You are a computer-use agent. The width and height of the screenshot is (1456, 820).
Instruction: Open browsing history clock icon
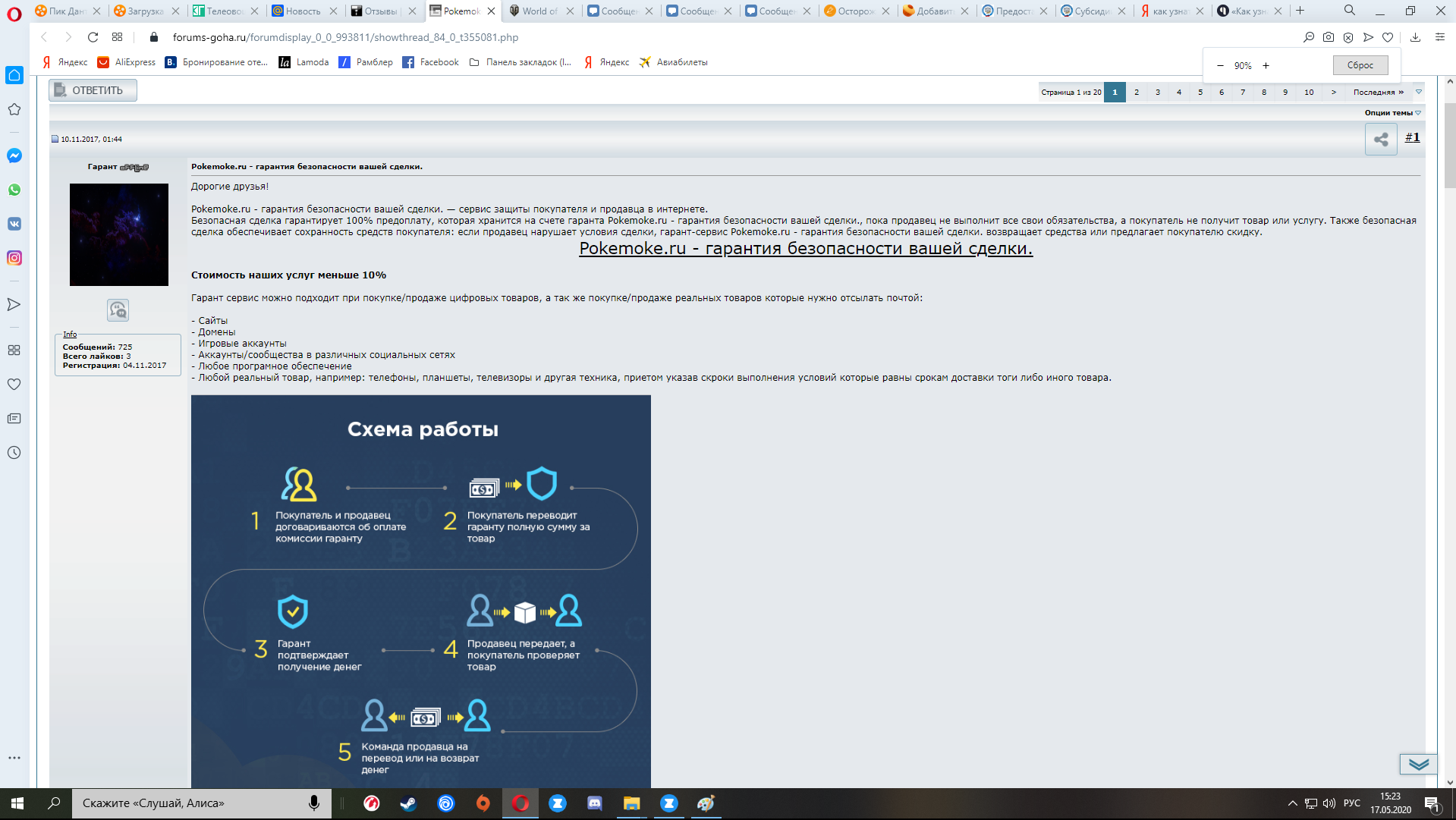click(14, 453)
